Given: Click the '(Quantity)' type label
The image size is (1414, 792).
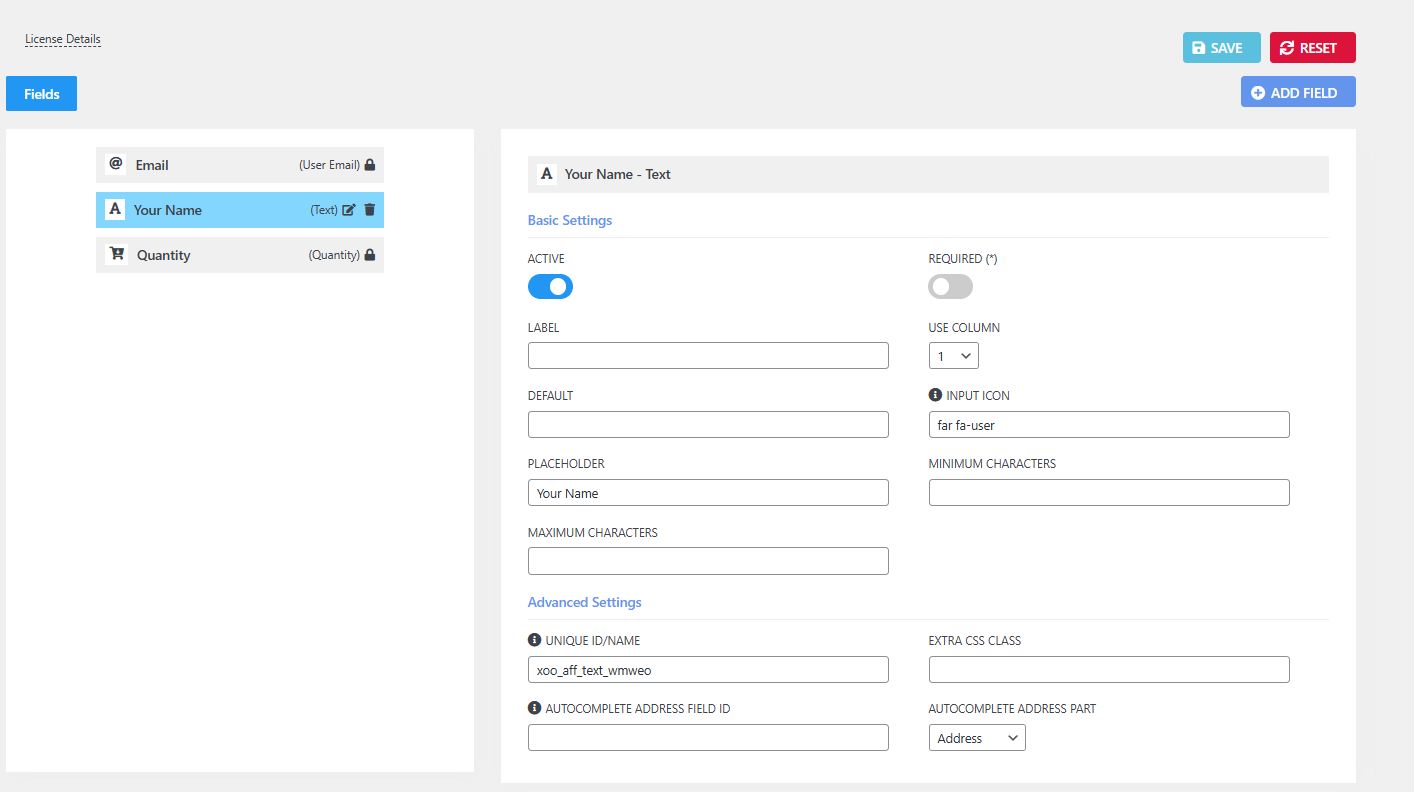Looking at the screenshot, I should click(x=334, y=255).
